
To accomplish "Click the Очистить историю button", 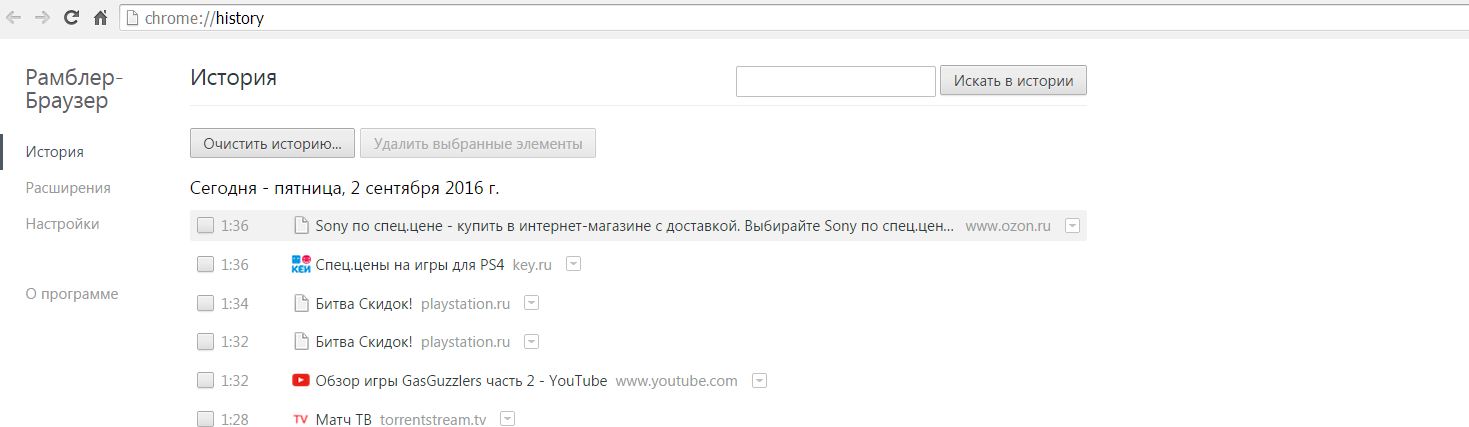I will 272,143.
